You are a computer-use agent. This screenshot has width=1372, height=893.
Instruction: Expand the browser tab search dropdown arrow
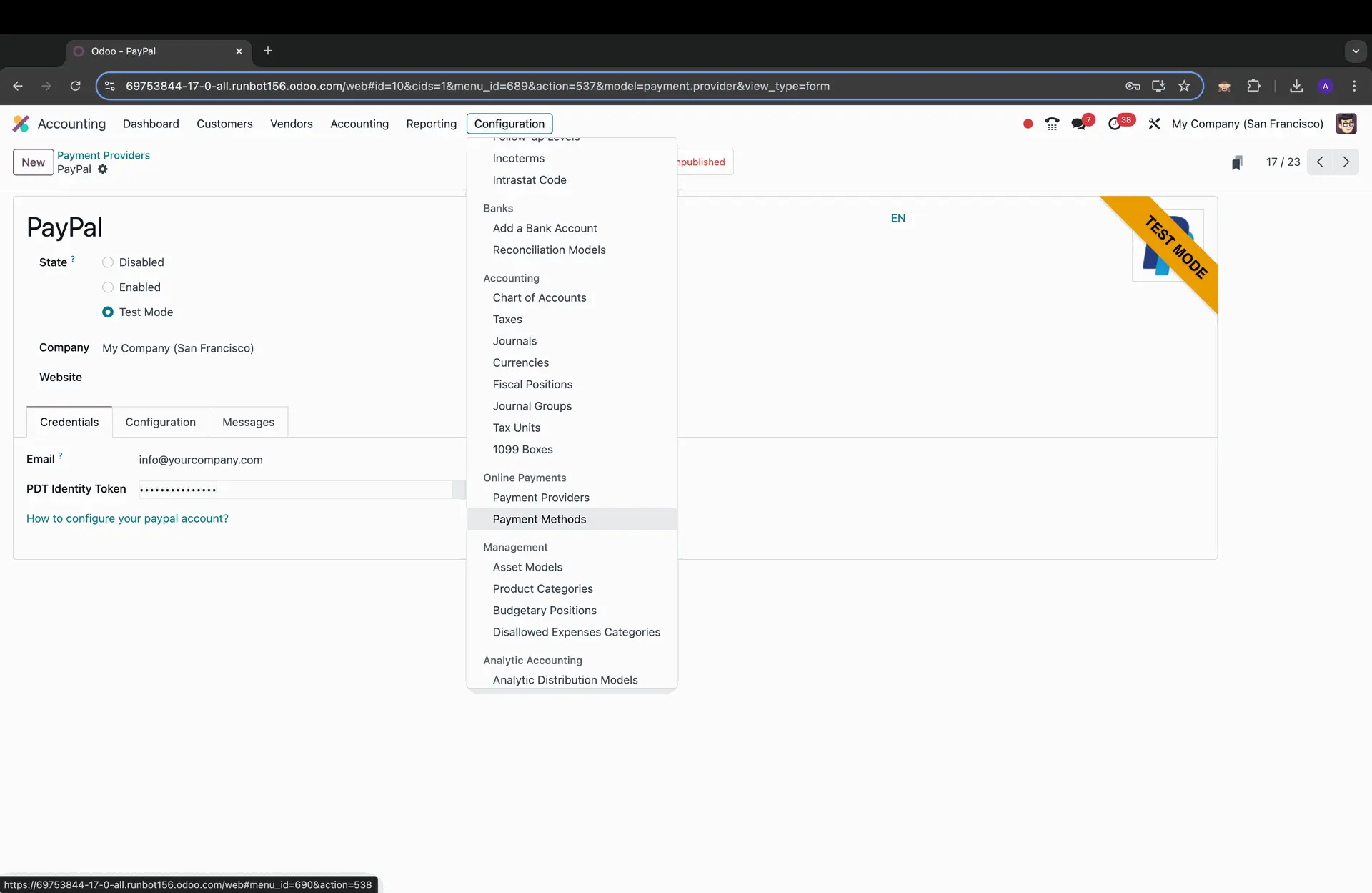point(1356,51)
